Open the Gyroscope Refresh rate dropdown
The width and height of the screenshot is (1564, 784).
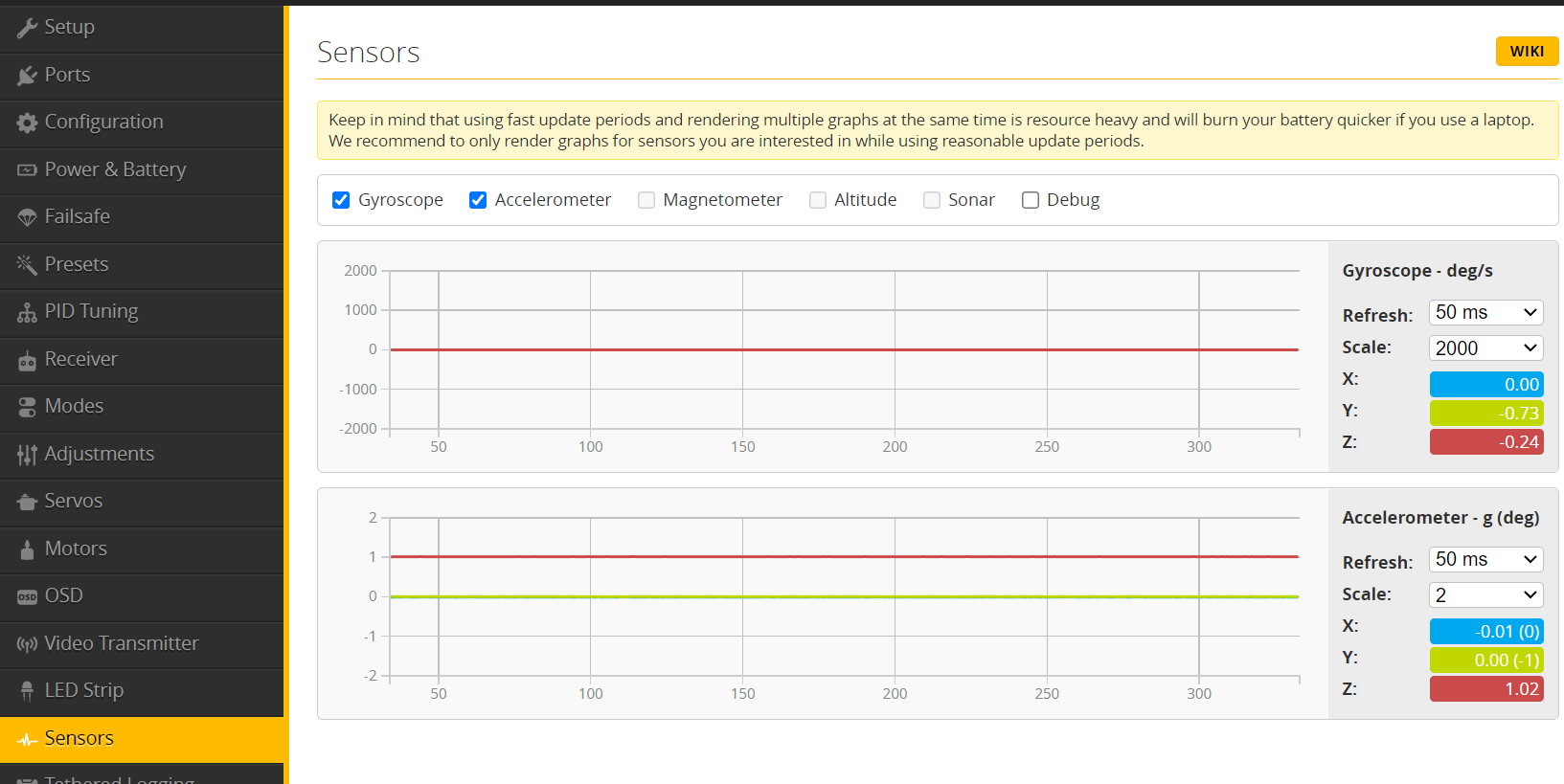pyautogui.click(x=1485, y=313)
